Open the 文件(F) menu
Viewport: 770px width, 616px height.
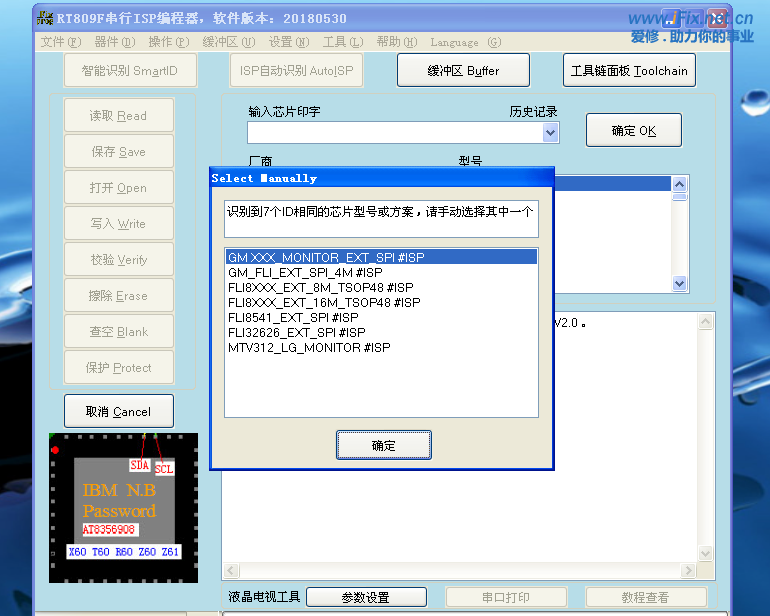[x=61, y=42]
